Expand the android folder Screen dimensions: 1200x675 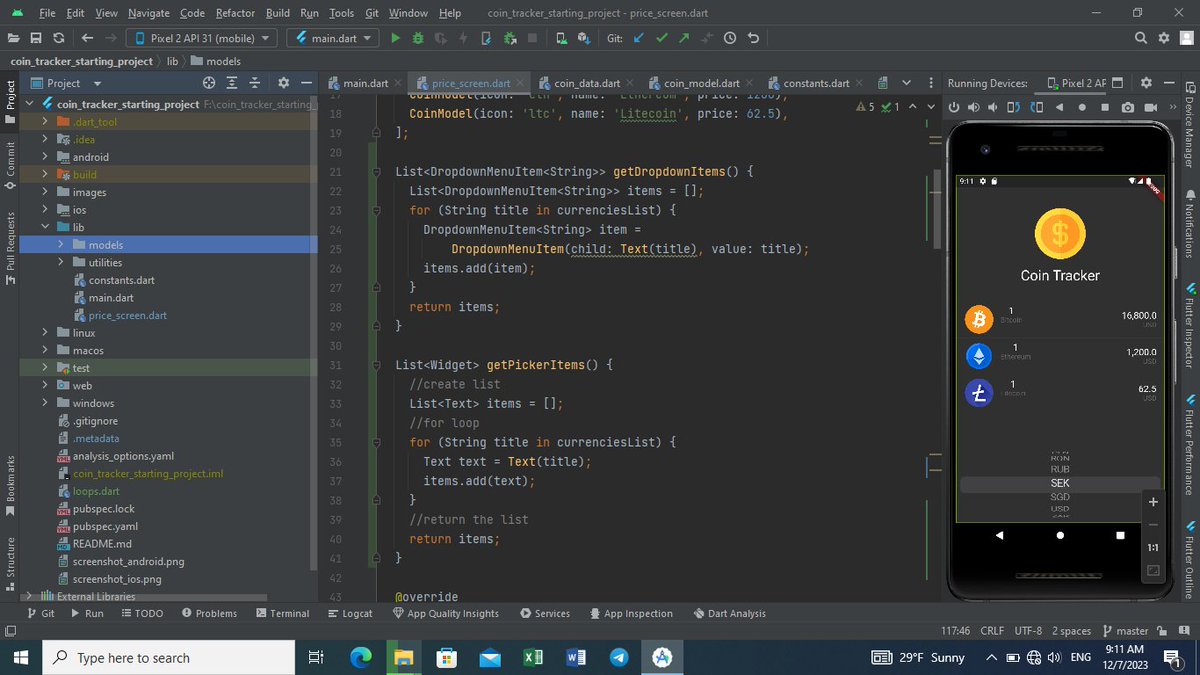[x=46, y=157]
